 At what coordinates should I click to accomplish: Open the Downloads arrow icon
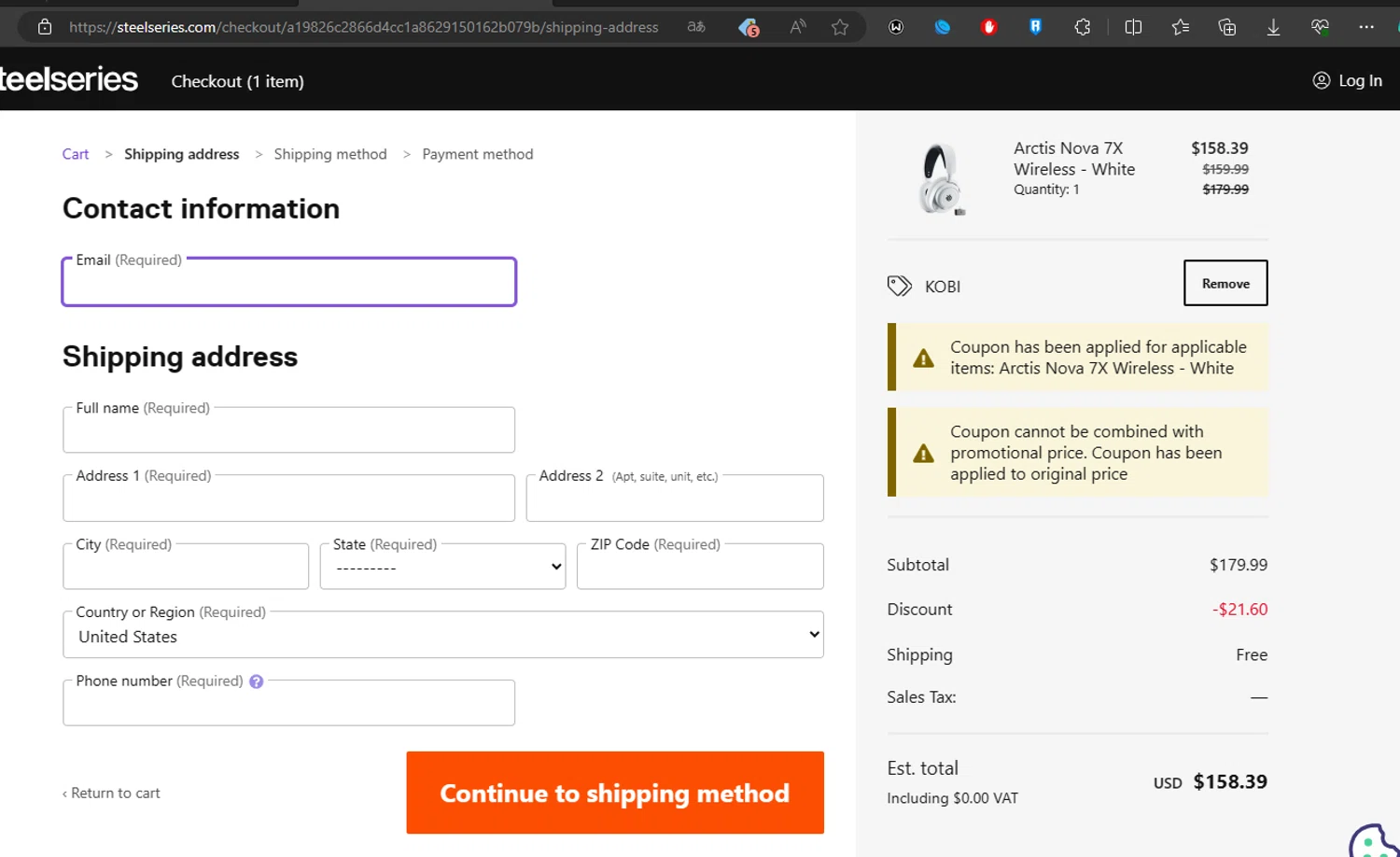[x=1273, y=27]
